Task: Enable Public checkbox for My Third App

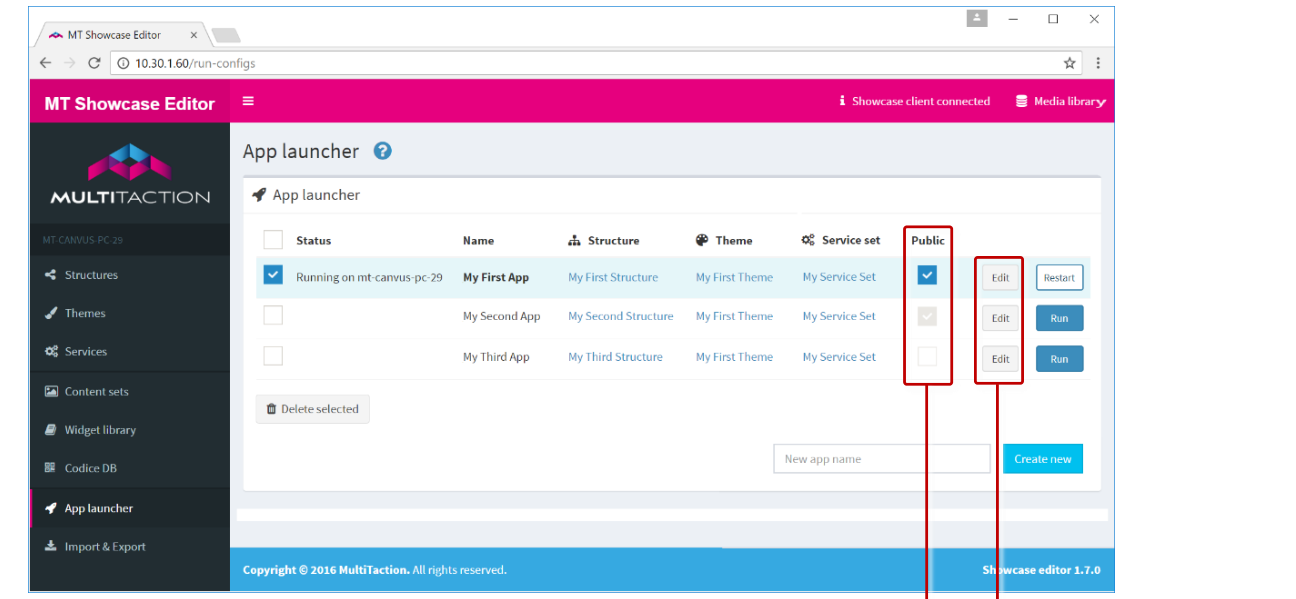Action: point(927,356)
